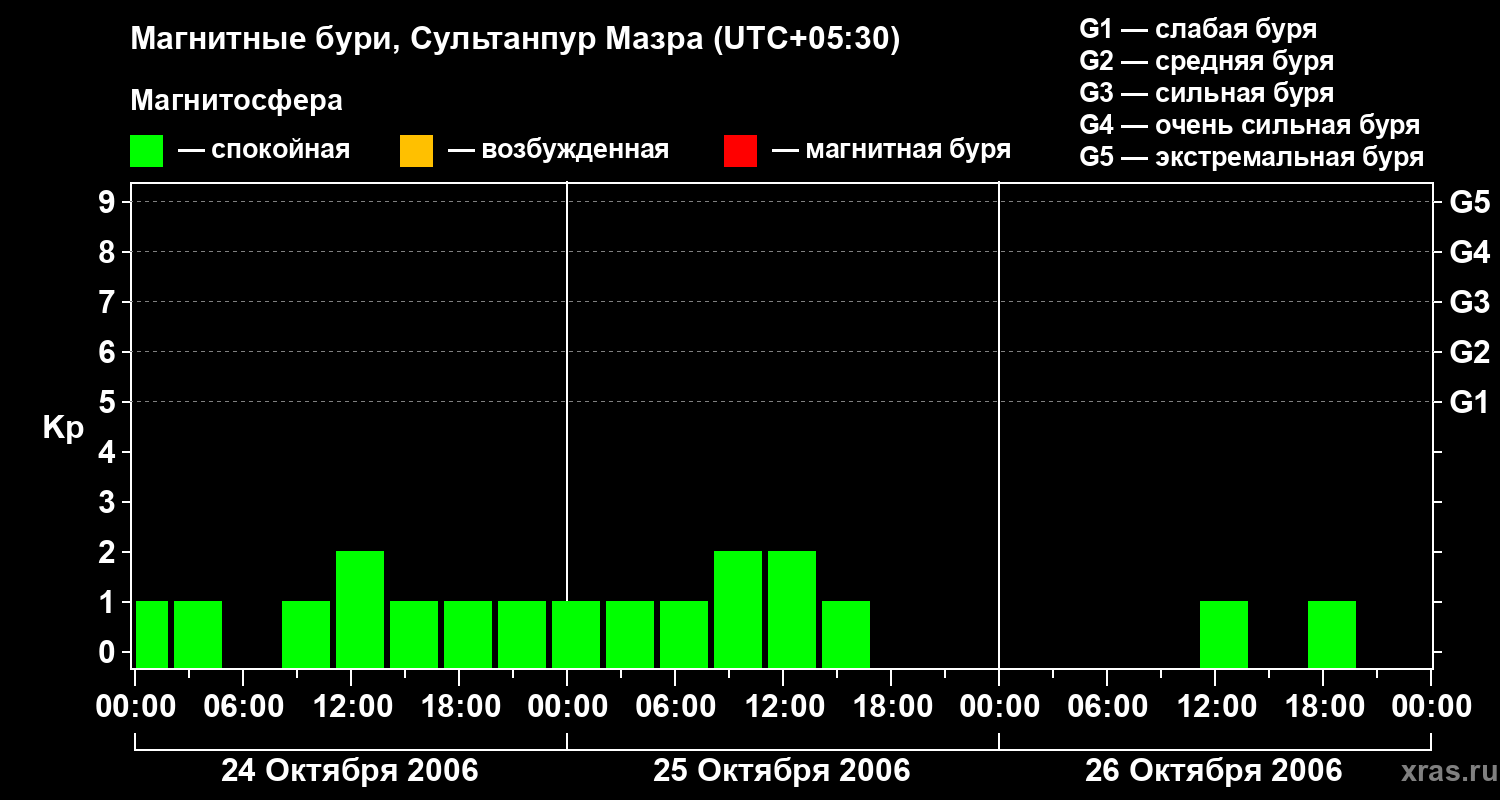The image size is (1500, 800).
Task: Click the Kp 1 bar at 18:00 on 24 October
Action: click(x=468, y=634)
